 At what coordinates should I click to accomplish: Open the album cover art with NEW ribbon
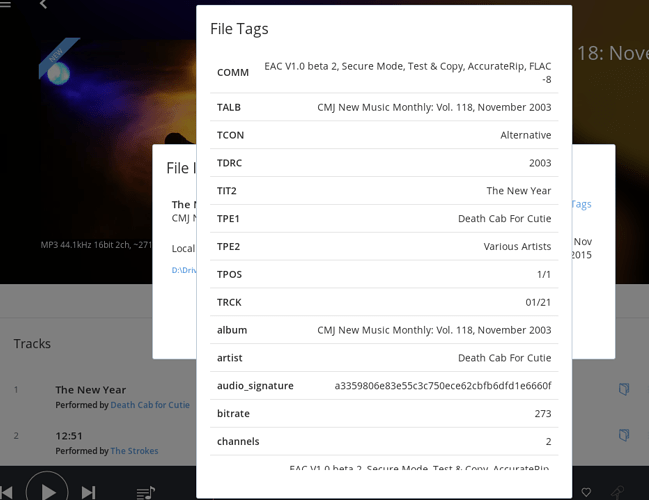pyautogui.click(x=118, y=141)
